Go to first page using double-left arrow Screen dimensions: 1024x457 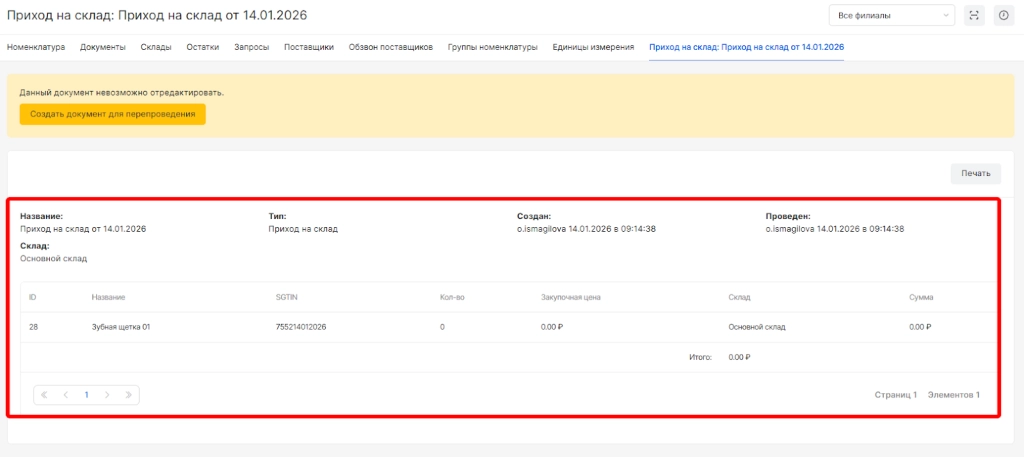point(44,395)
